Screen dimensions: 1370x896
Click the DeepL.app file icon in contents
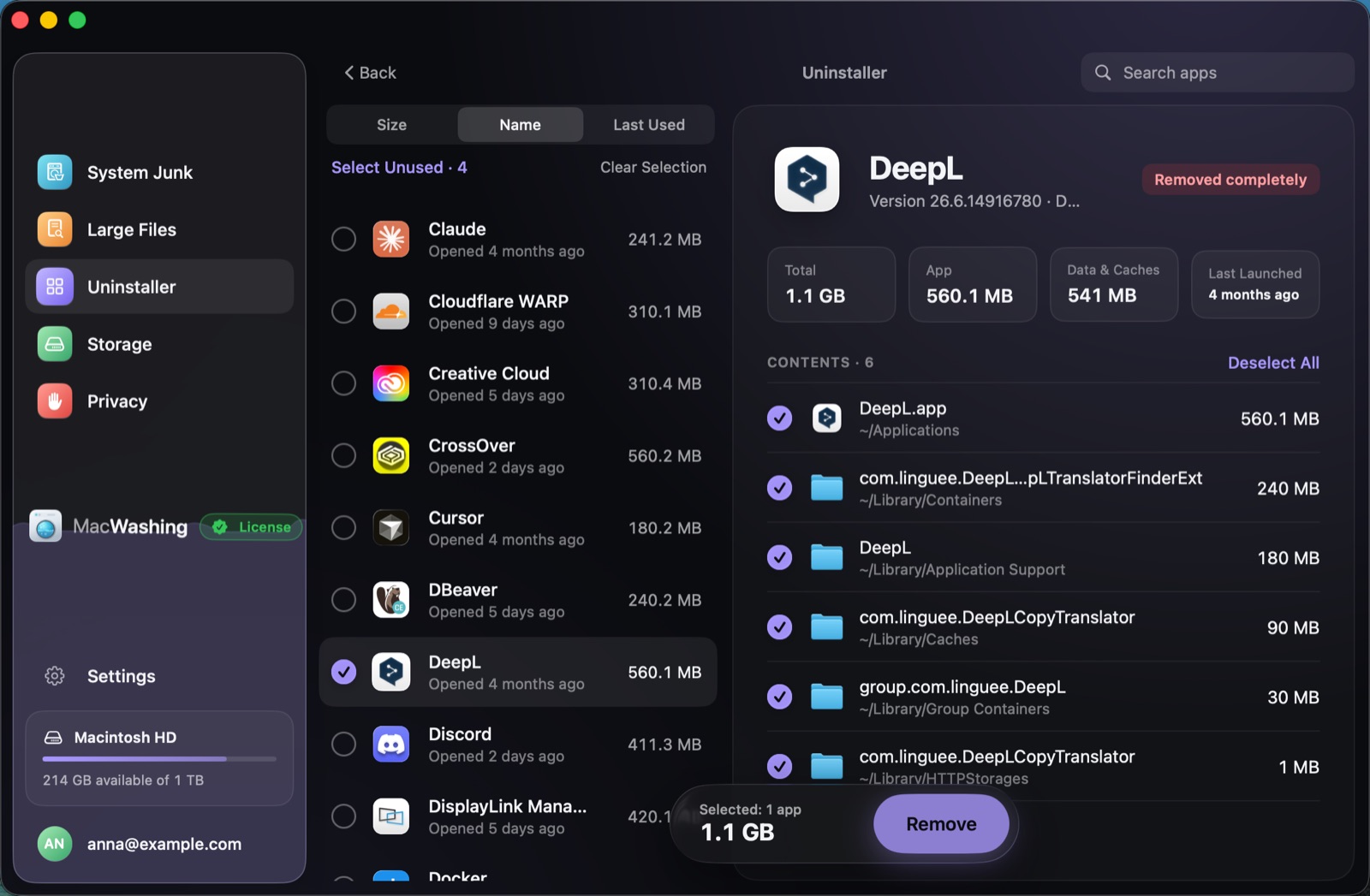pyautogui.click(x=827, y=418)
